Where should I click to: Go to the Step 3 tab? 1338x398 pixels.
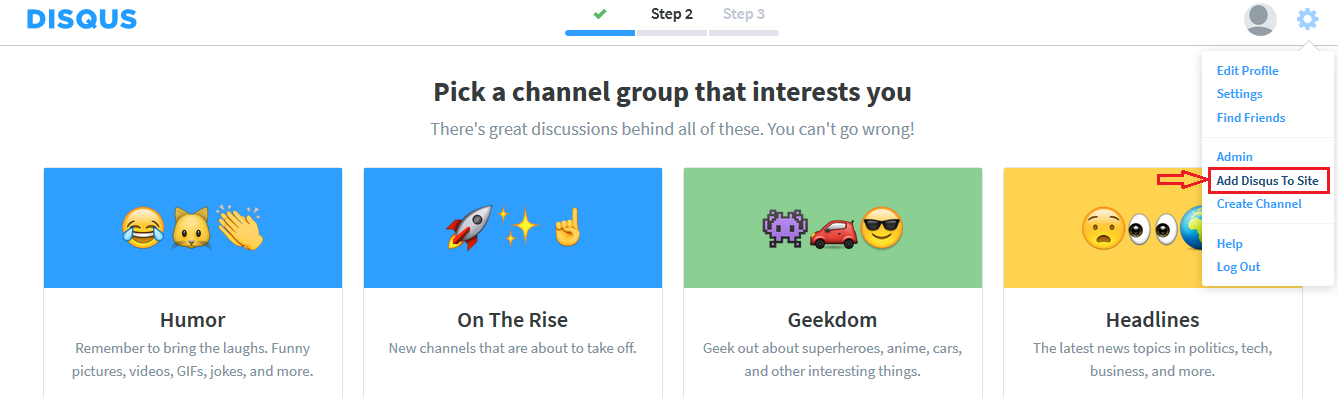744,14
